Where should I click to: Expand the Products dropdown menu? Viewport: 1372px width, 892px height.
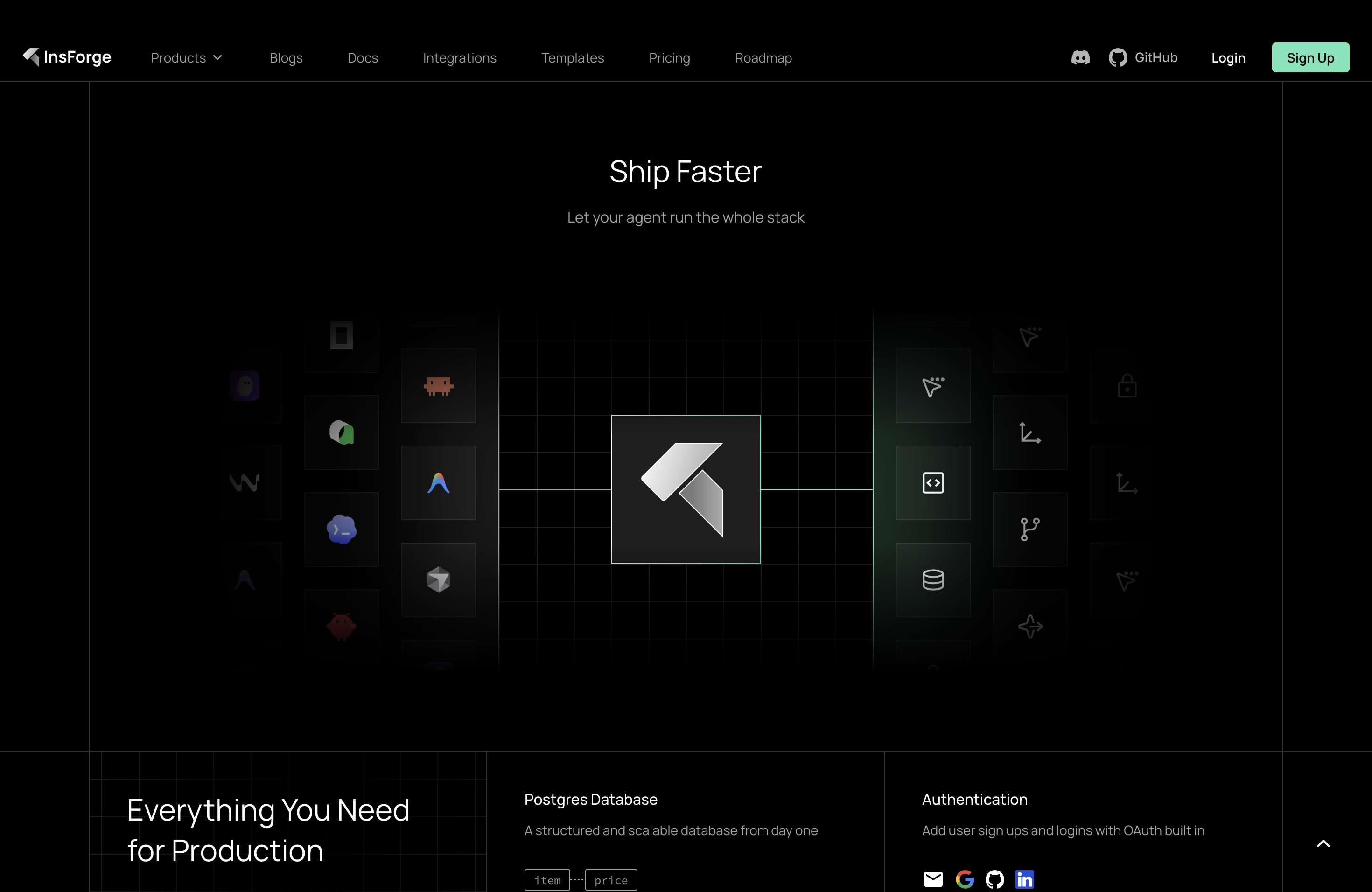(x=186, y=58)
